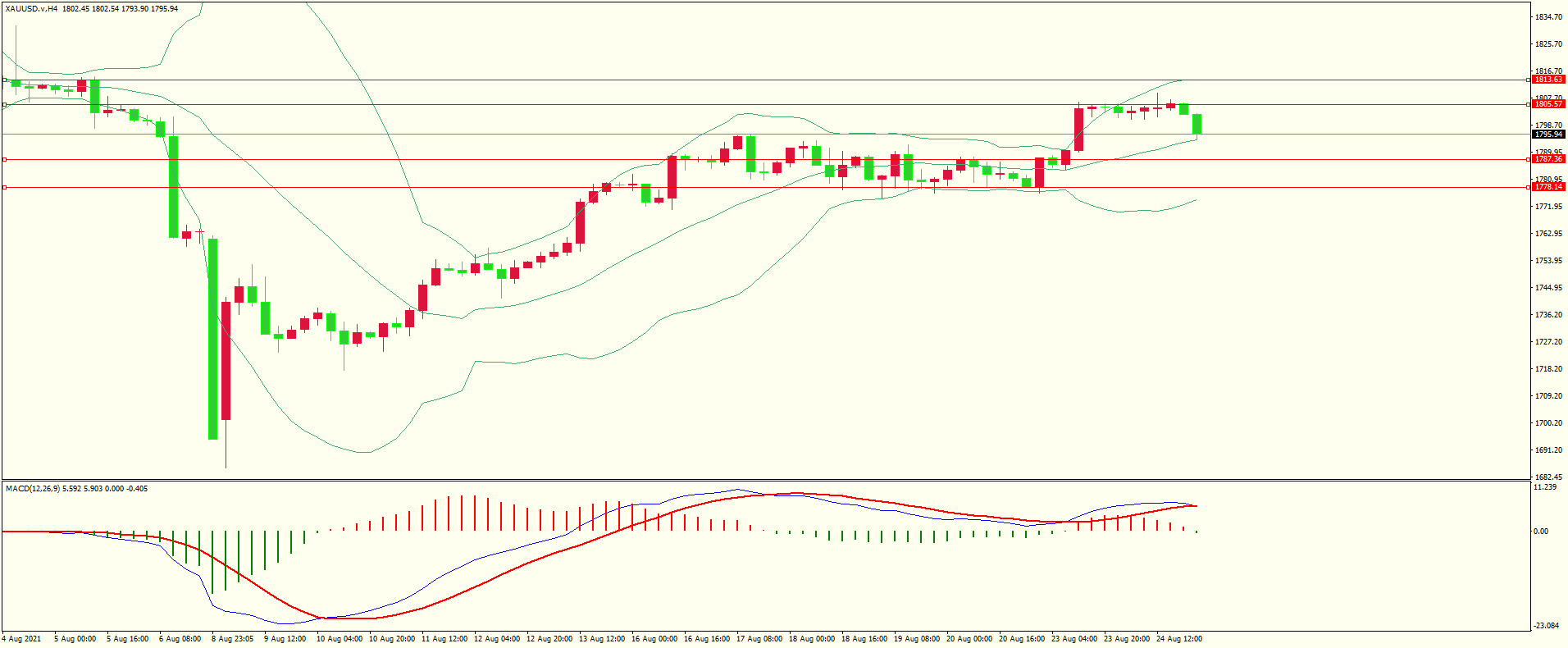Click the 17 Aug 08:00 time label
Image resolution: width=1568 pixels, height=648 pixels.
(x=759, y=639)
